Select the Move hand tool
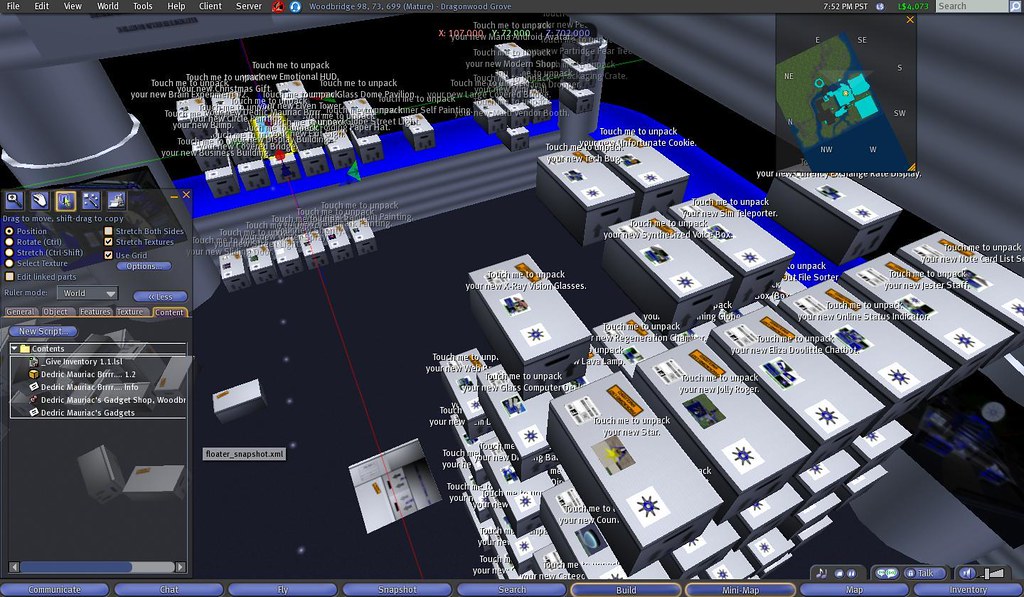 (39, 200)
